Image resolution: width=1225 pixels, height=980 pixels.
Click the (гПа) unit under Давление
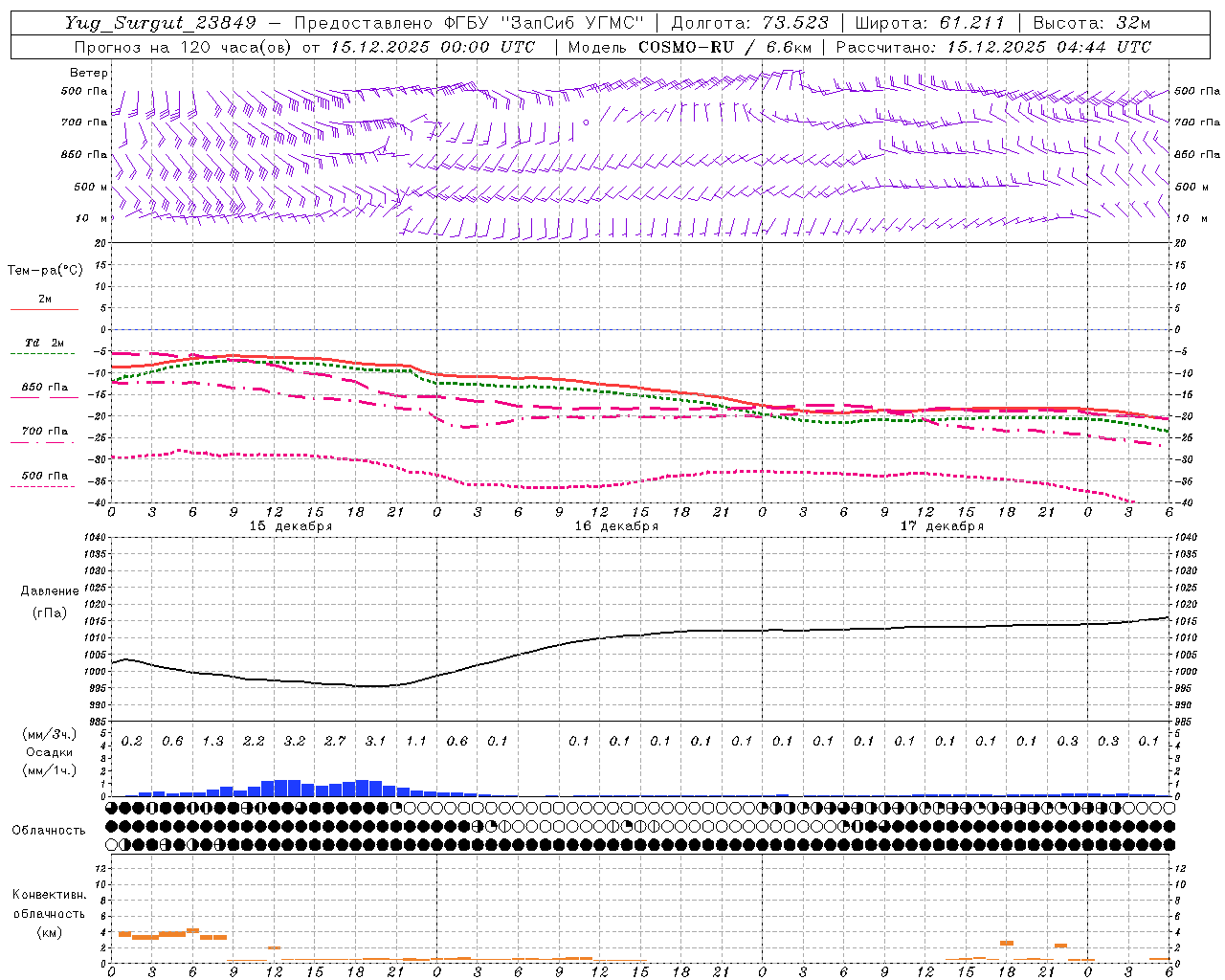coord(50,612)
